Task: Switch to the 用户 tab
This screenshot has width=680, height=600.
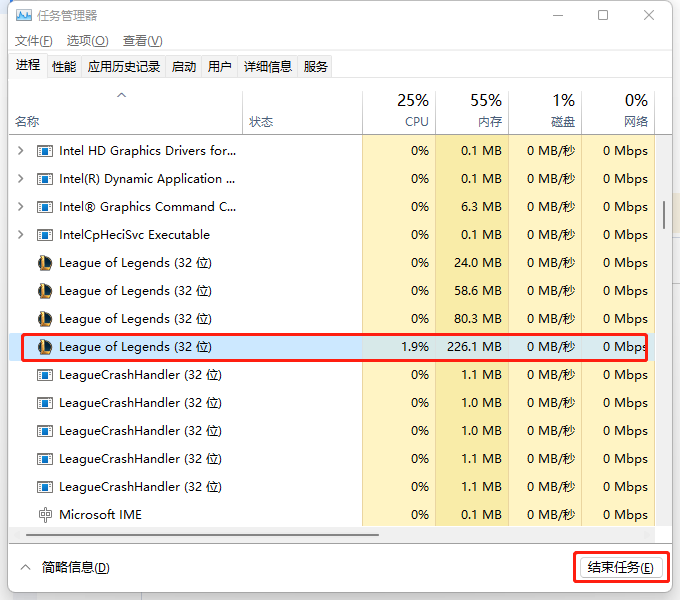Action: pyautogui.click(x=219, y=67)
